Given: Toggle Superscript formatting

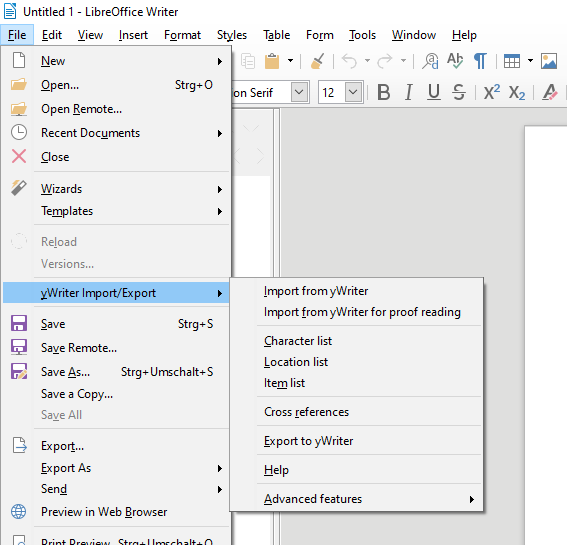Looking at the screenshot, I should pyautogui.click(x=492, y=92).
